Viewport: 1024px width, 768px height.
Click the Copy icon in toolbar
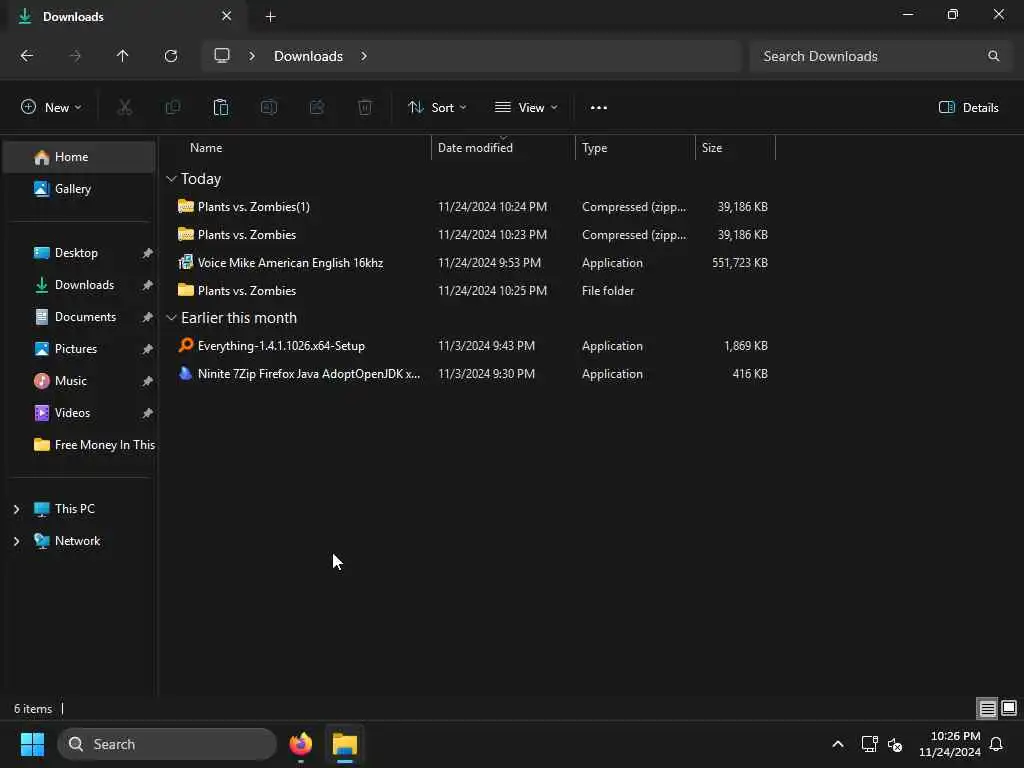point(172,107)
